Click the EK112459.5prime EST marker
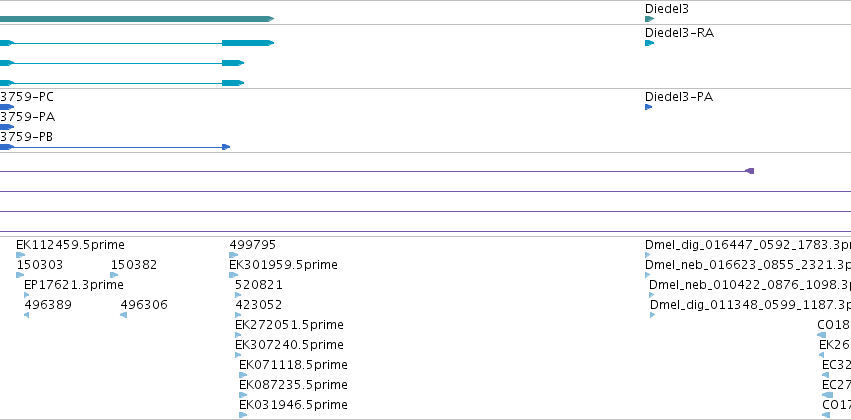 coord(21,255)
